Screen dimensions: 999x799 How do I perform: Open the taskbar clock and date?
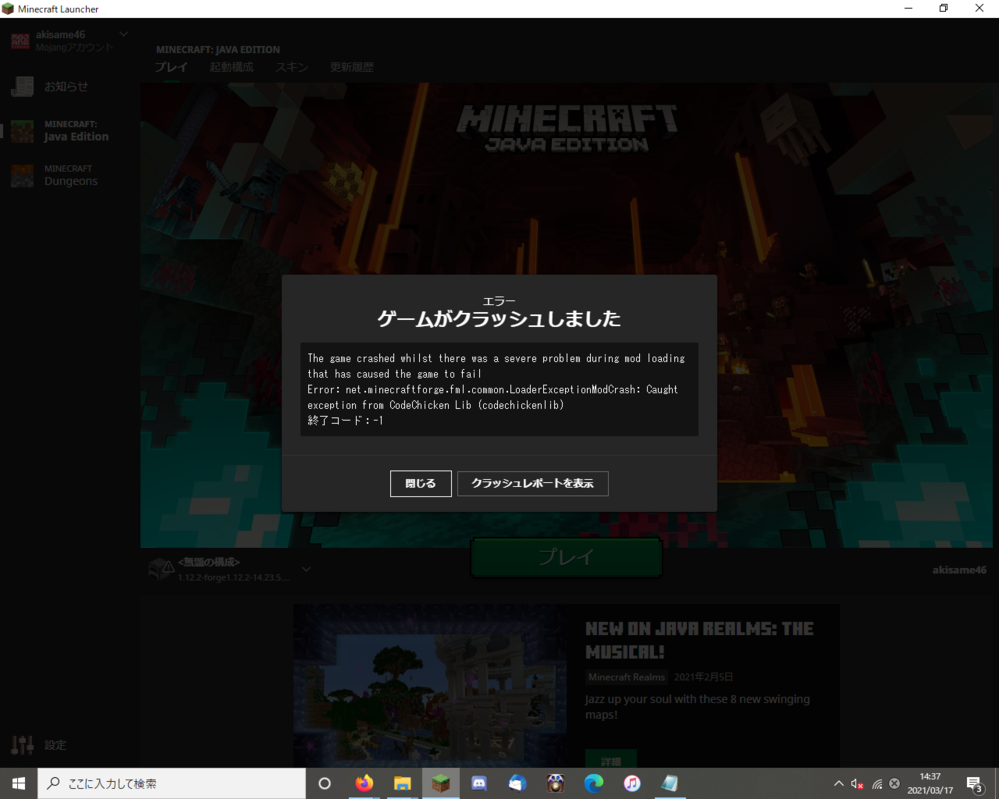[x=930, y=783]
